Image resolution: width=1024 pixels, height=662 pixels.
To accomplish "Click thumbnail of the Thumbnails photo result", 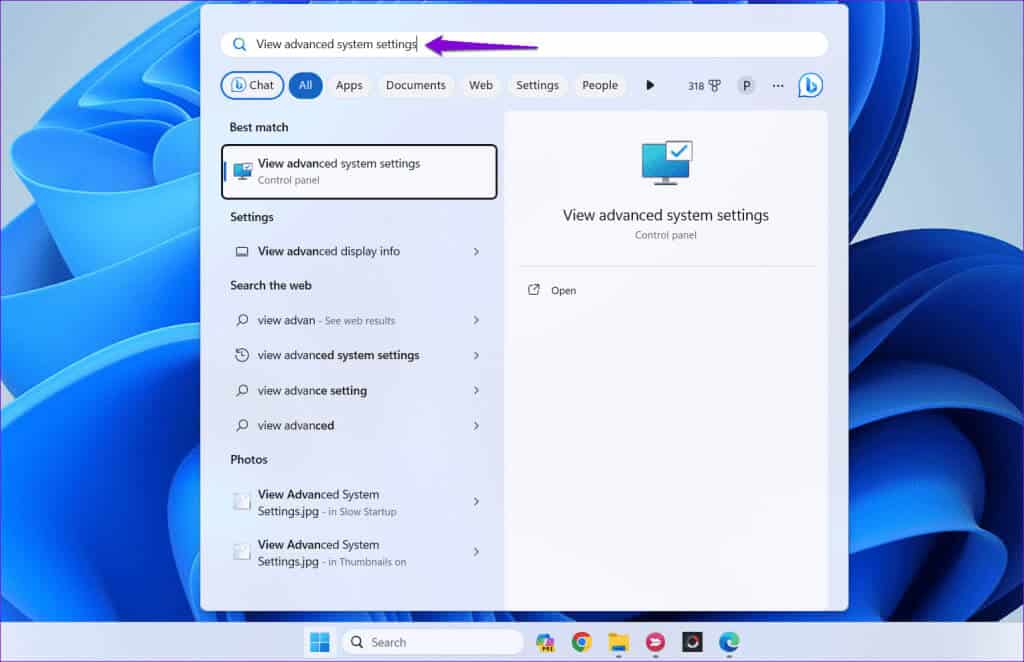I will pyautogui.click(x=242, y=552).
